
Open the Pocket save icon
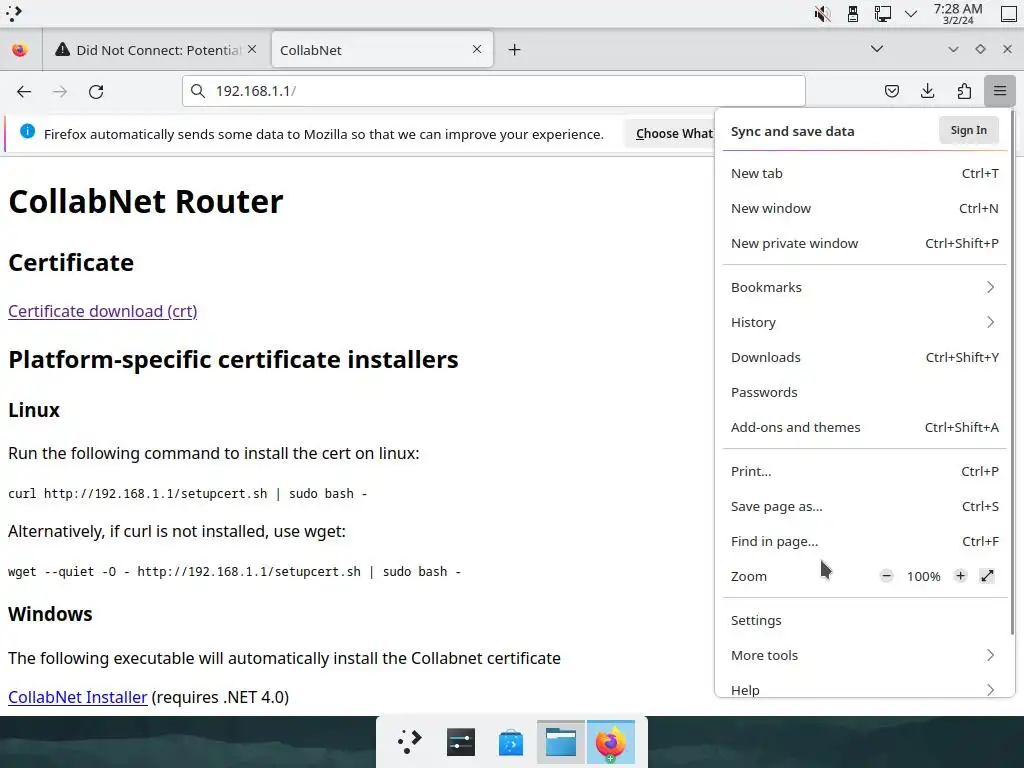[891, 91]
